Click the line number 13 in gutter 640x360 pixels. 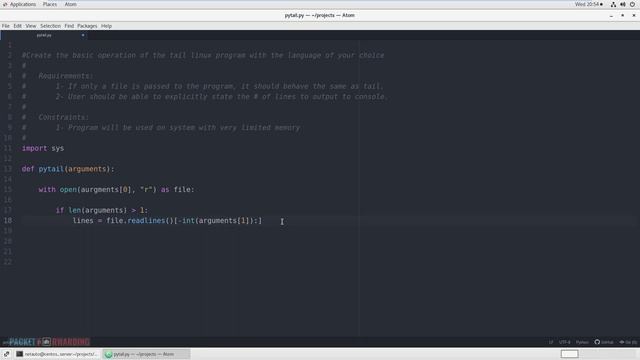coord(8,169)
